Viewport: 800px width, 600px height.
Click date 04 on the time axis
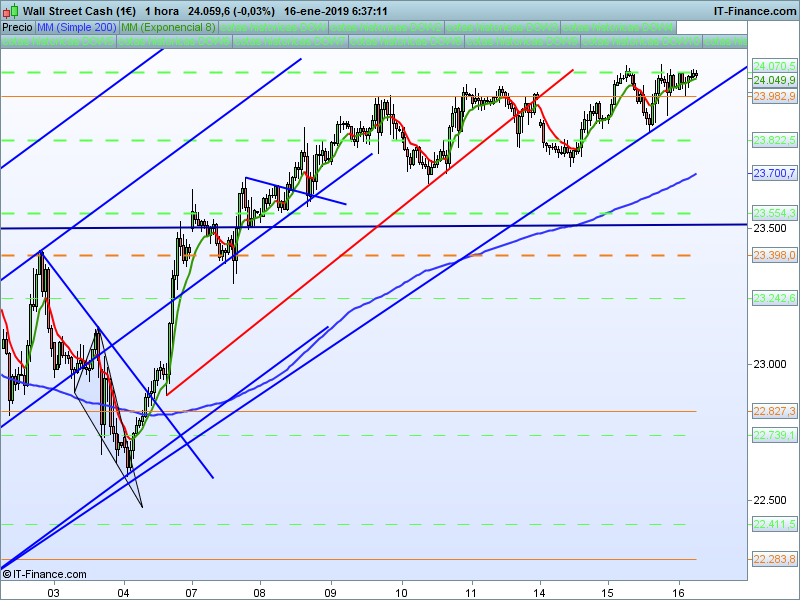tap(123, 593)
